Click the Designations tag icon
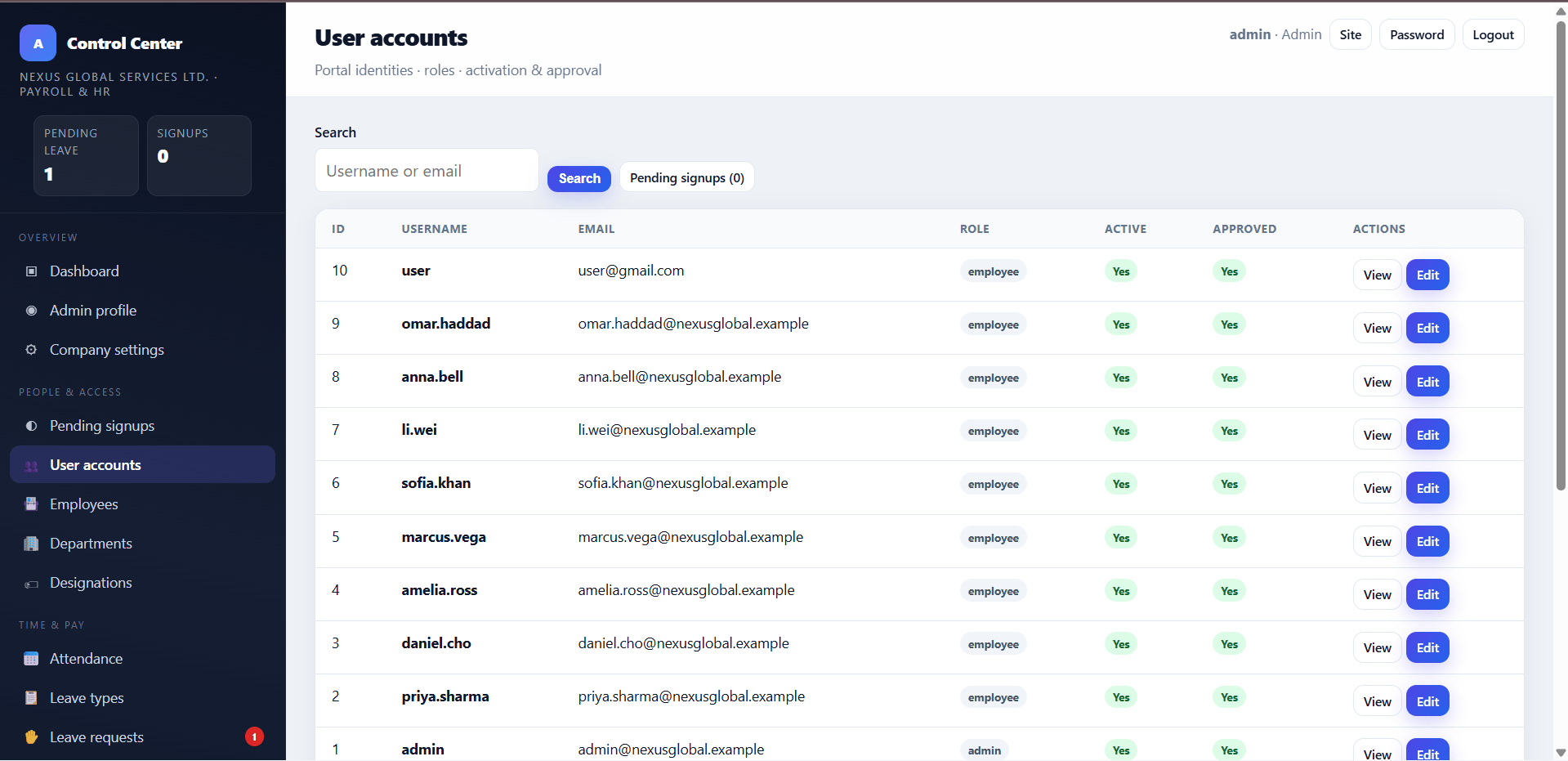Image resolution: width=1568 pixels, height=761 pixels. click(x=31, y=584)
